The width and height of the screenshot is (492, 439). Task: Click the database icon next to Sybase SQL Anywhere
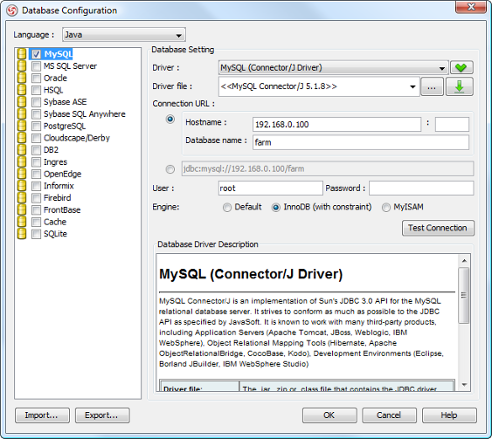tap(22, 114)
